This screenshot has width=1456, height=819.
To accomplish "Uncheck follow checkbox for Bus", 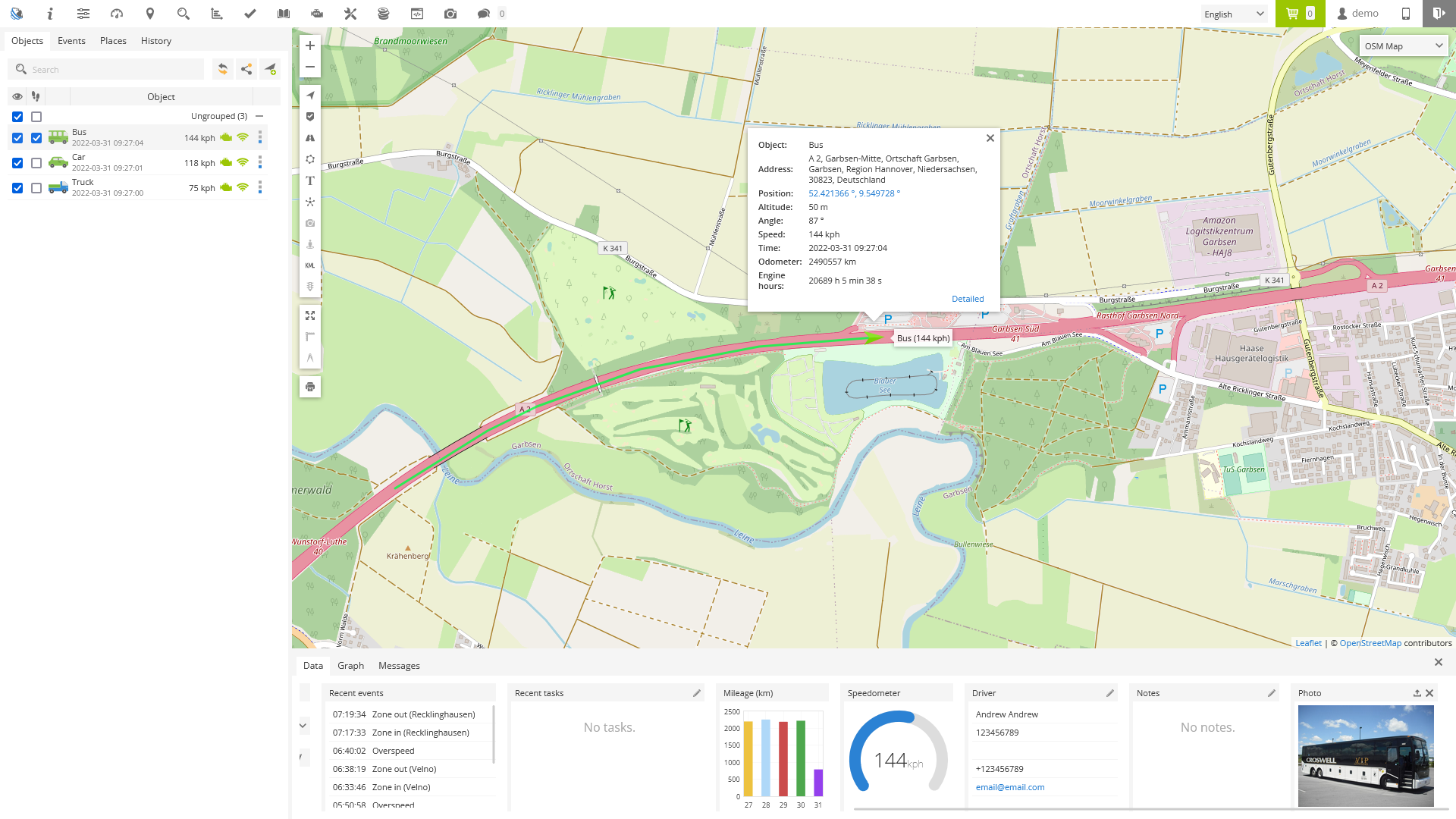I will tap(36, 138).
